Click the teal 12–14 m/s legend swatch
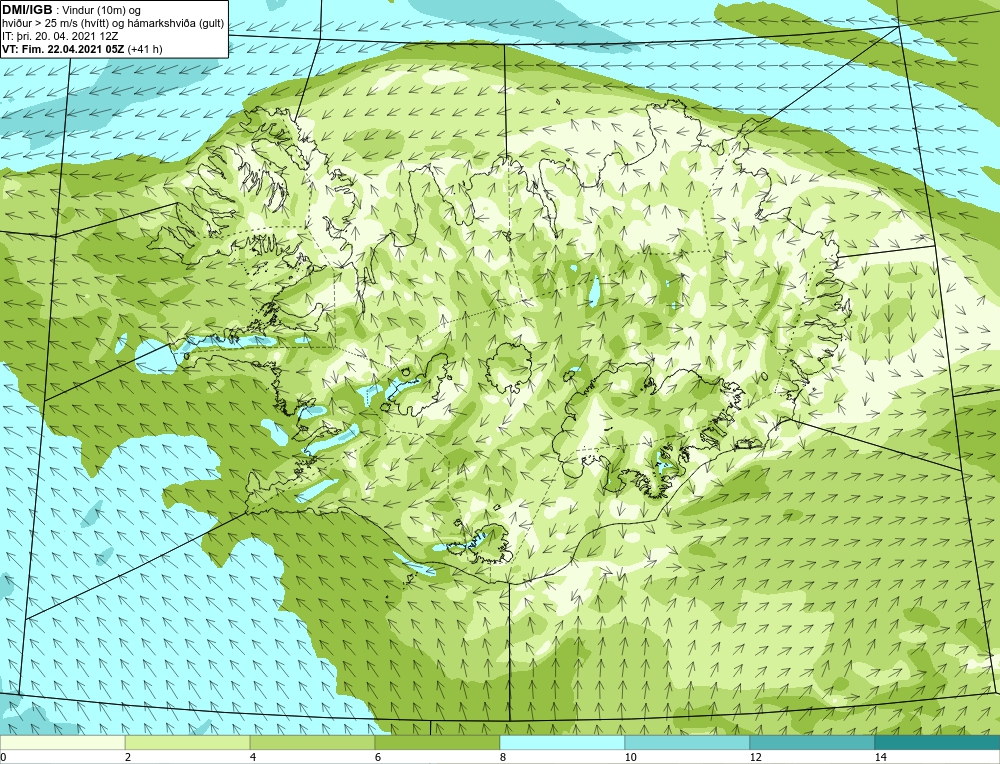The height and width of the screenshot is (764, 1000). click(x=812, y=742)
